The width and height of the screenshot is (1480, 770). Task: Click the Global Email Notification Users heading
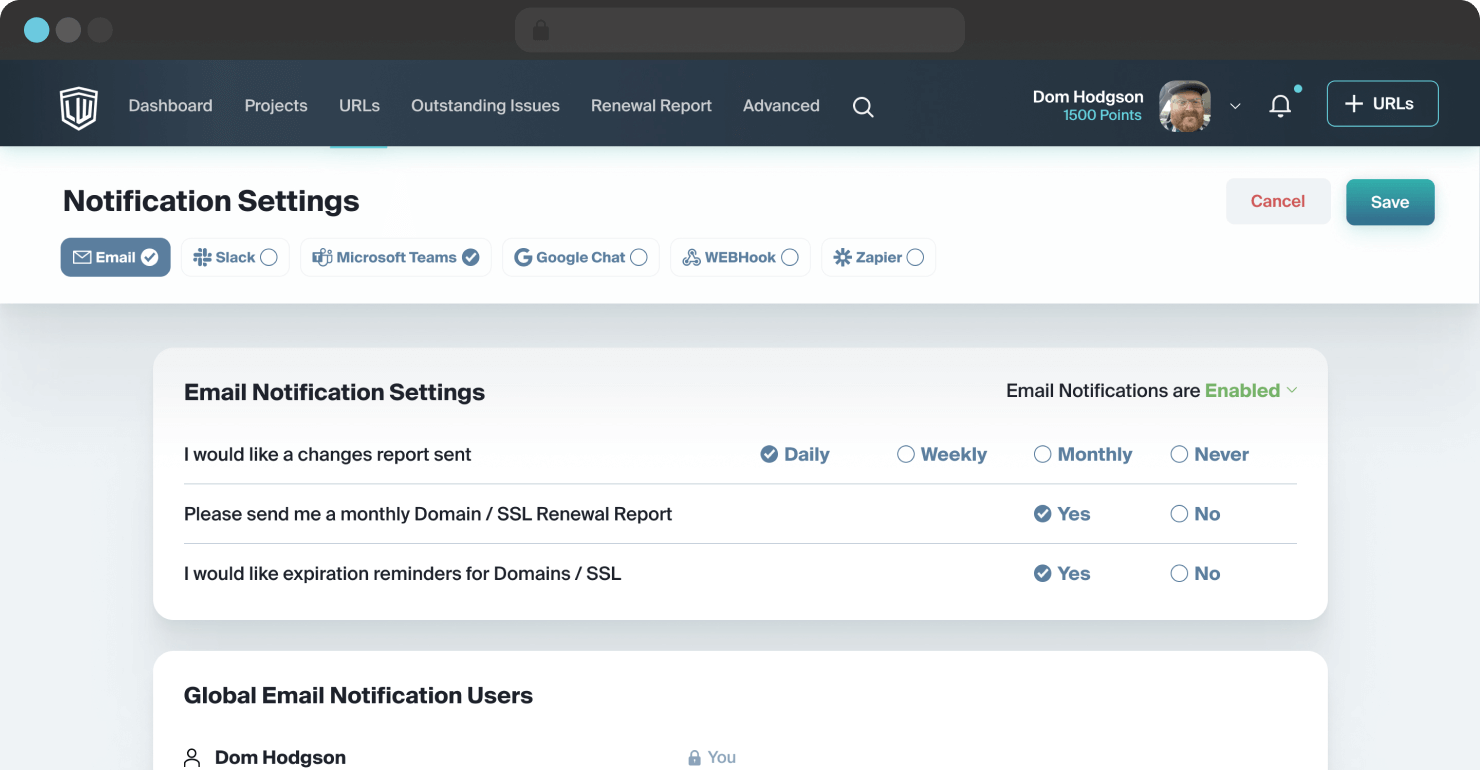[x=358, y=696]
